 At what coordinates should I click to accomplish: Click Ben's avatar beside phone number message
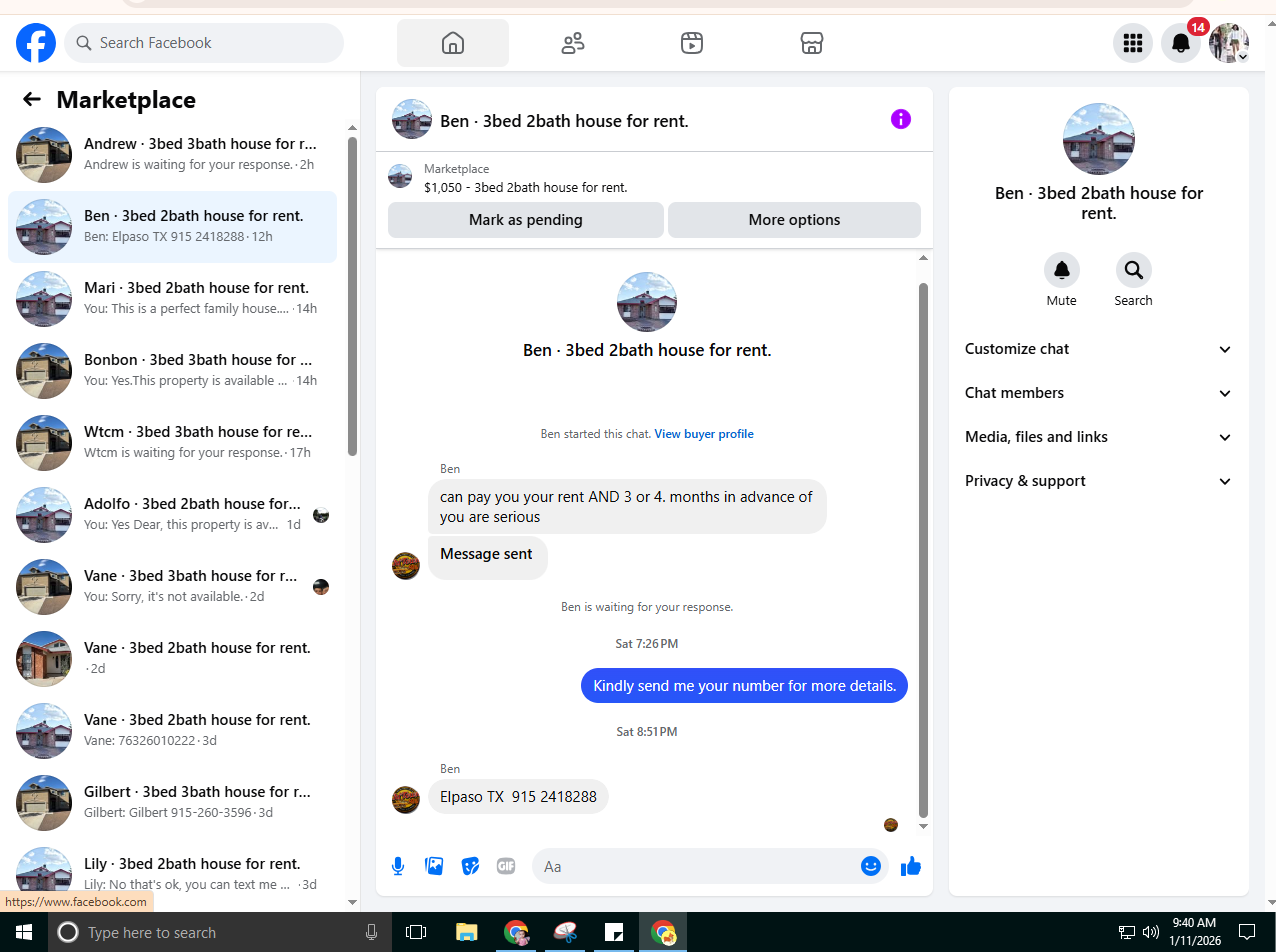[406, 799]
